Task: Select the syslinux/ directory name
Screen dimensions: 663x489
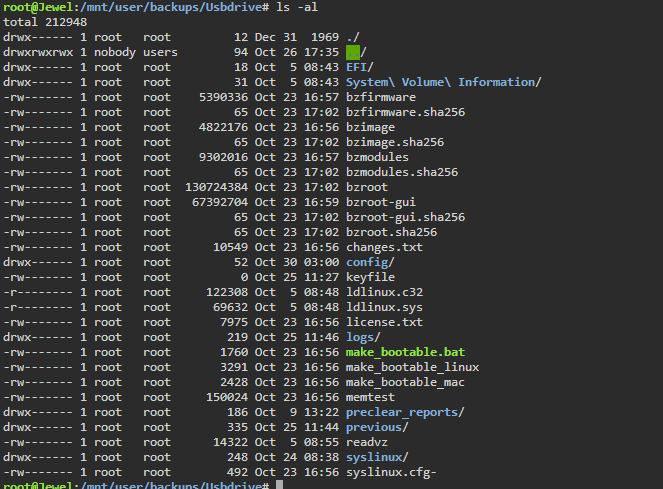Action: (x=377, y=458)
